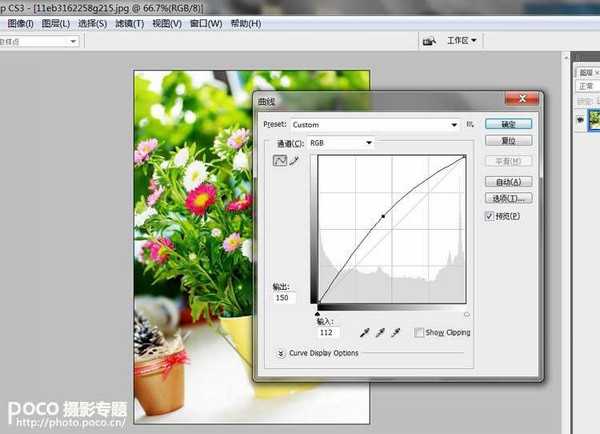Click the Bridge launch icon in options bar
Image resolution: width=600 pixels, height=434 pixels.
pyautogui.click(x=429, y=41)
